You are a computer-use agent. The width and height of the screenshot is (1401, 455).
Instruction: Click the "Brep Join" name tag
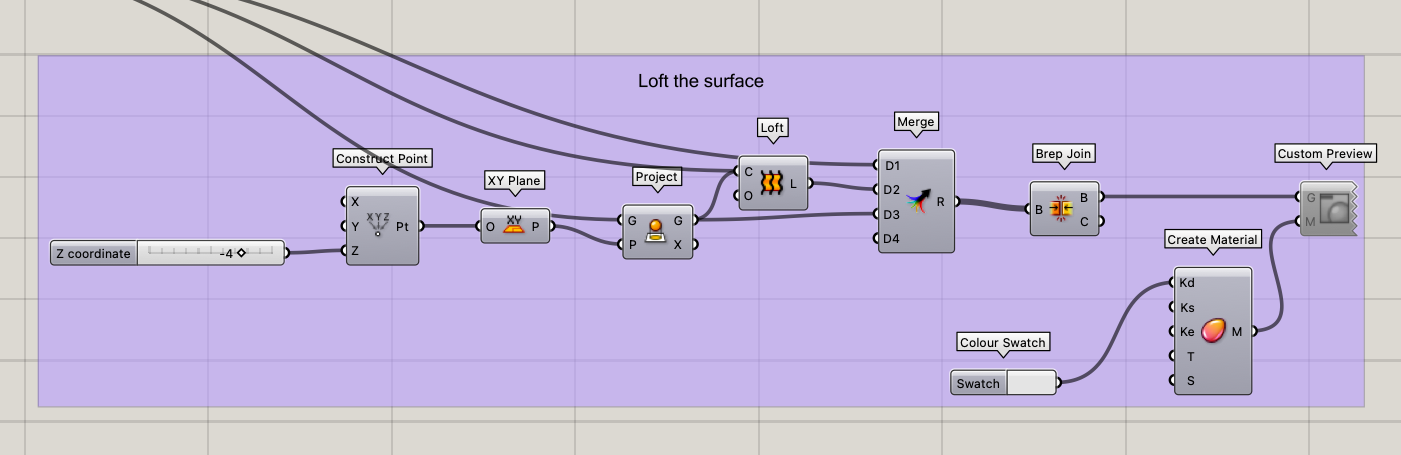coord(1064,153)
